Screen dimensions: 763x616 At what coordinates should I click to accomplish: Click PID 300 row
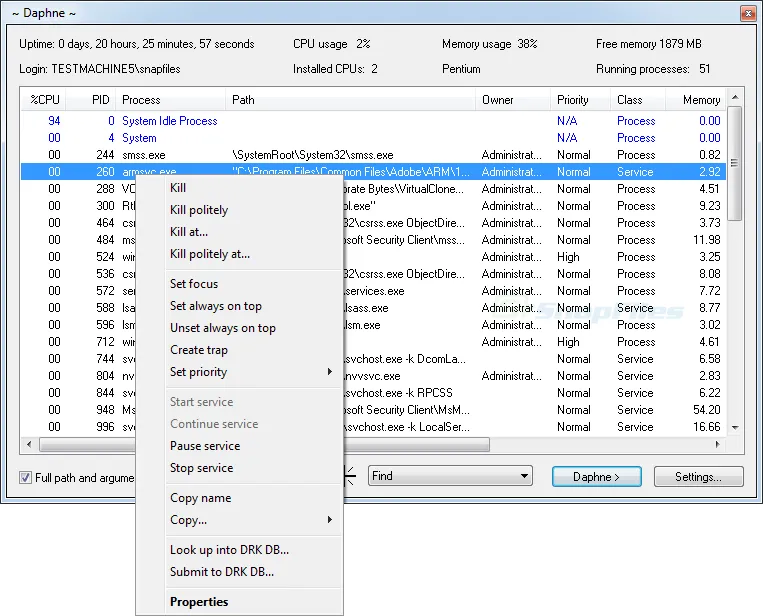point(373,206)
